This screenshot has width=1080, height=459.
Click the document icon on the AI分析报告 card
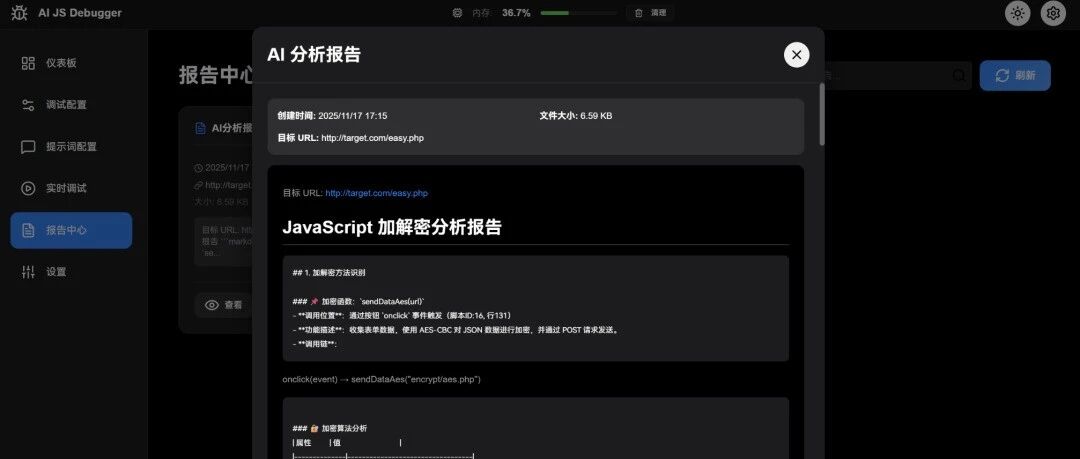click(x=200, y=128)
